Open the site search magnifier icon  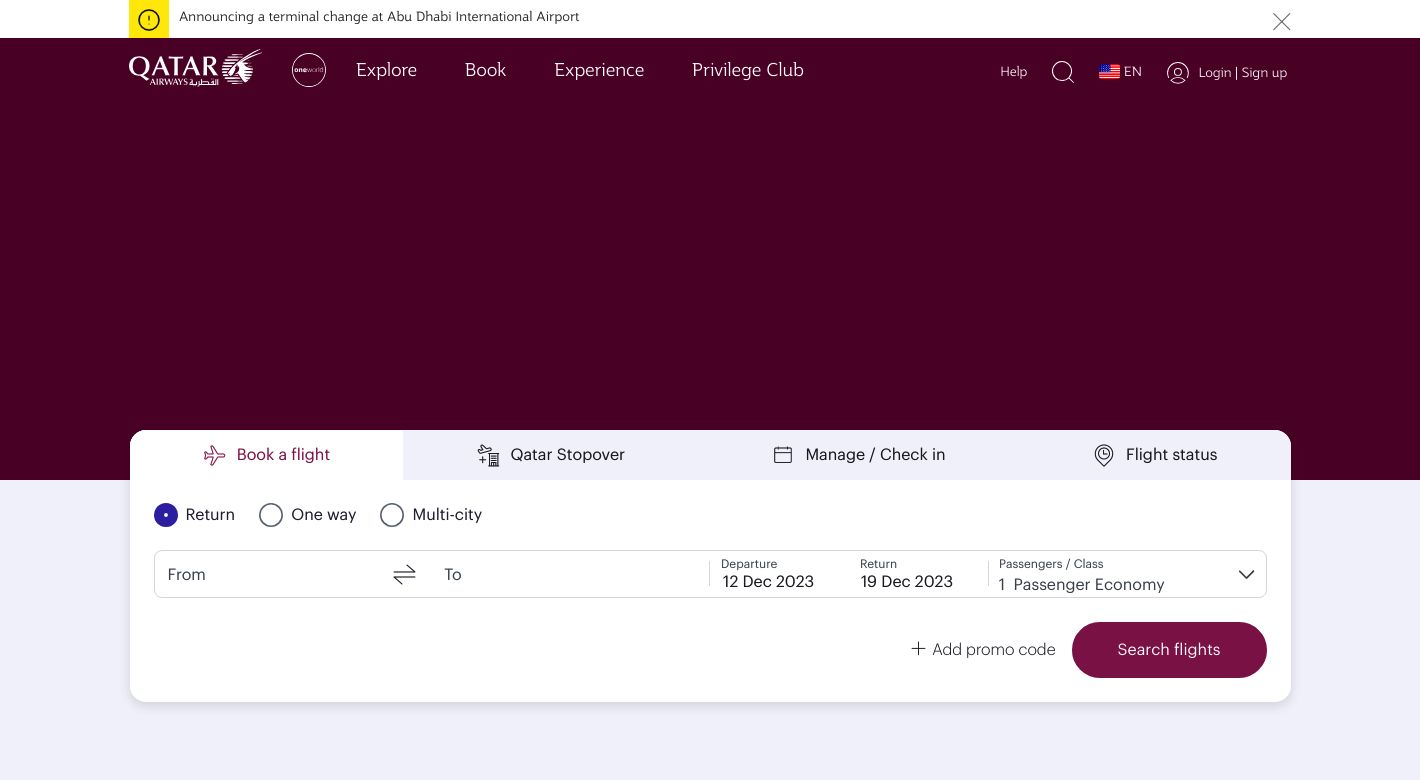pos(1063,72)
